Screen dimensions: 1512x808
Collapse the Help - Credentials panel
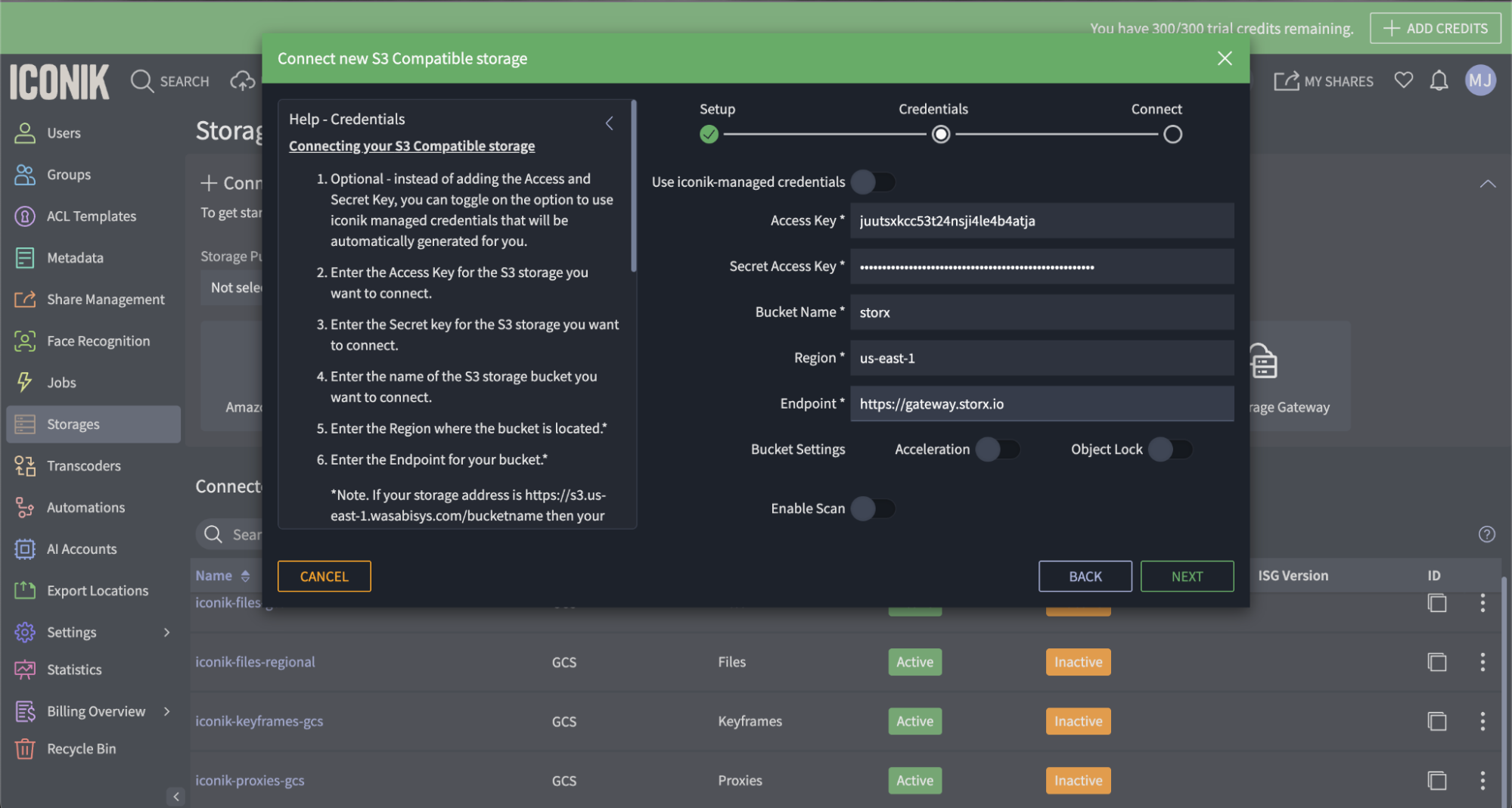pyautogui.click(x=610, y=123)
